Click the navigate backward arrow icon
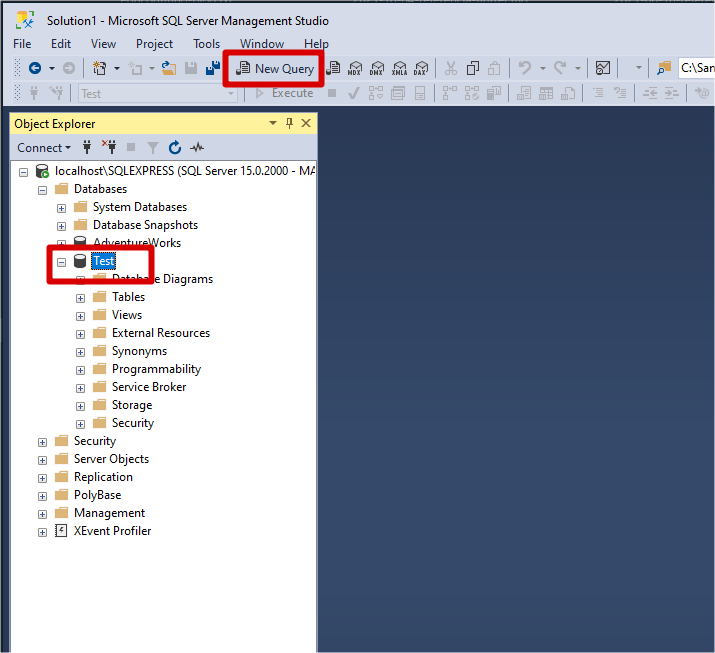Image resolution: width=715 pixels, height=653 pixels. tap(35, 68)
